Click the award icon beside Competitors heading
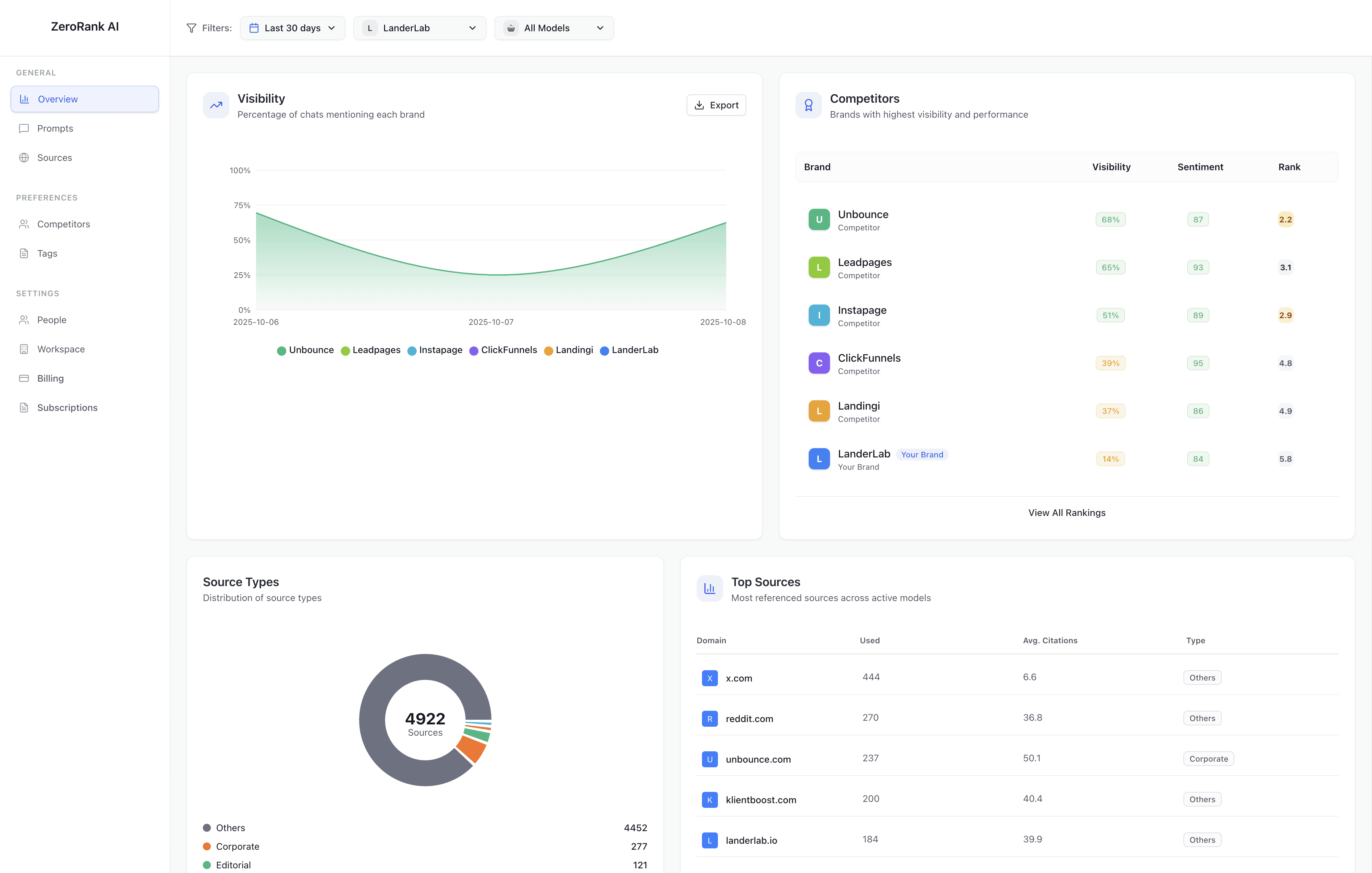 point(808,105)
